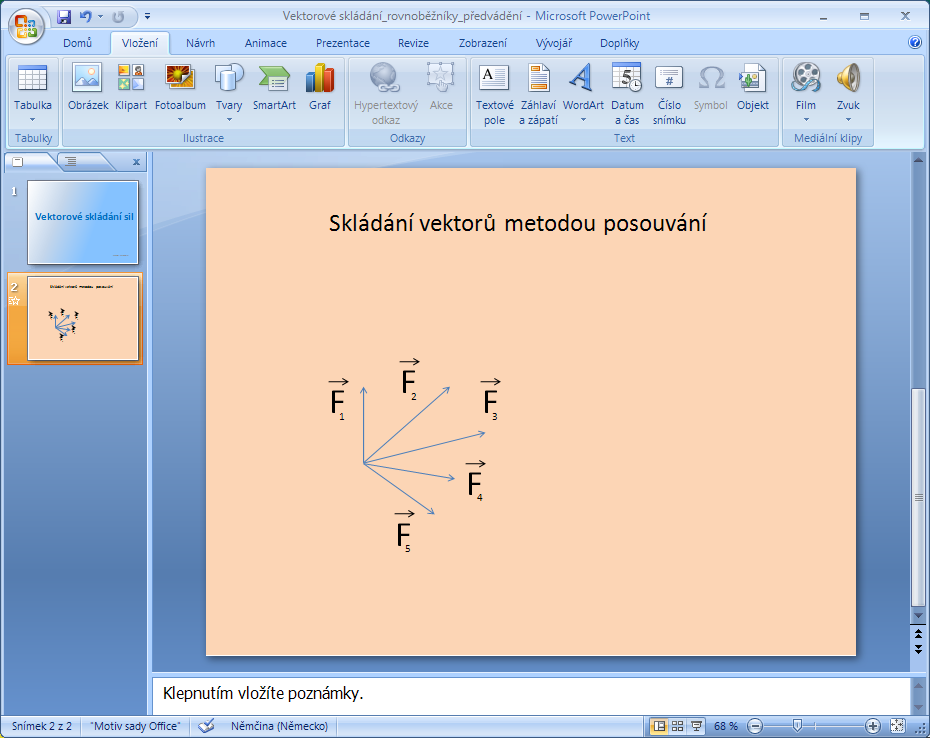This screenshot has width=930, height=738.
Task: Show the Outline pane tab
Action: [x=71, y=161]
